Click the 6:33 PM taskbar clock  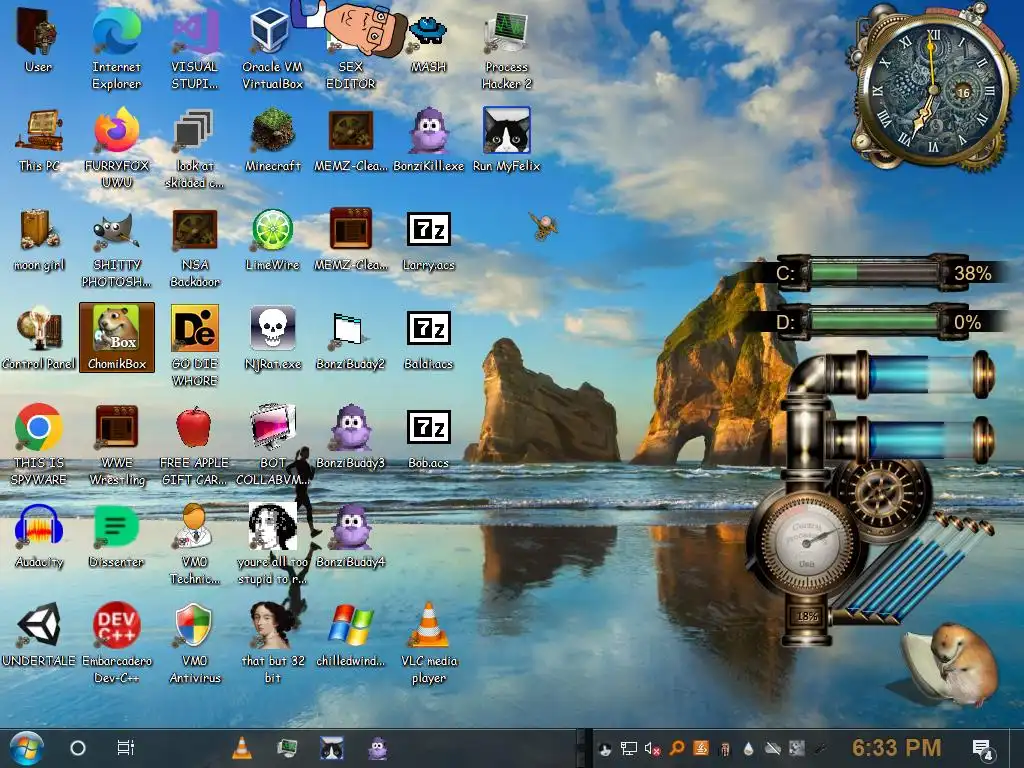coord(897,748)
